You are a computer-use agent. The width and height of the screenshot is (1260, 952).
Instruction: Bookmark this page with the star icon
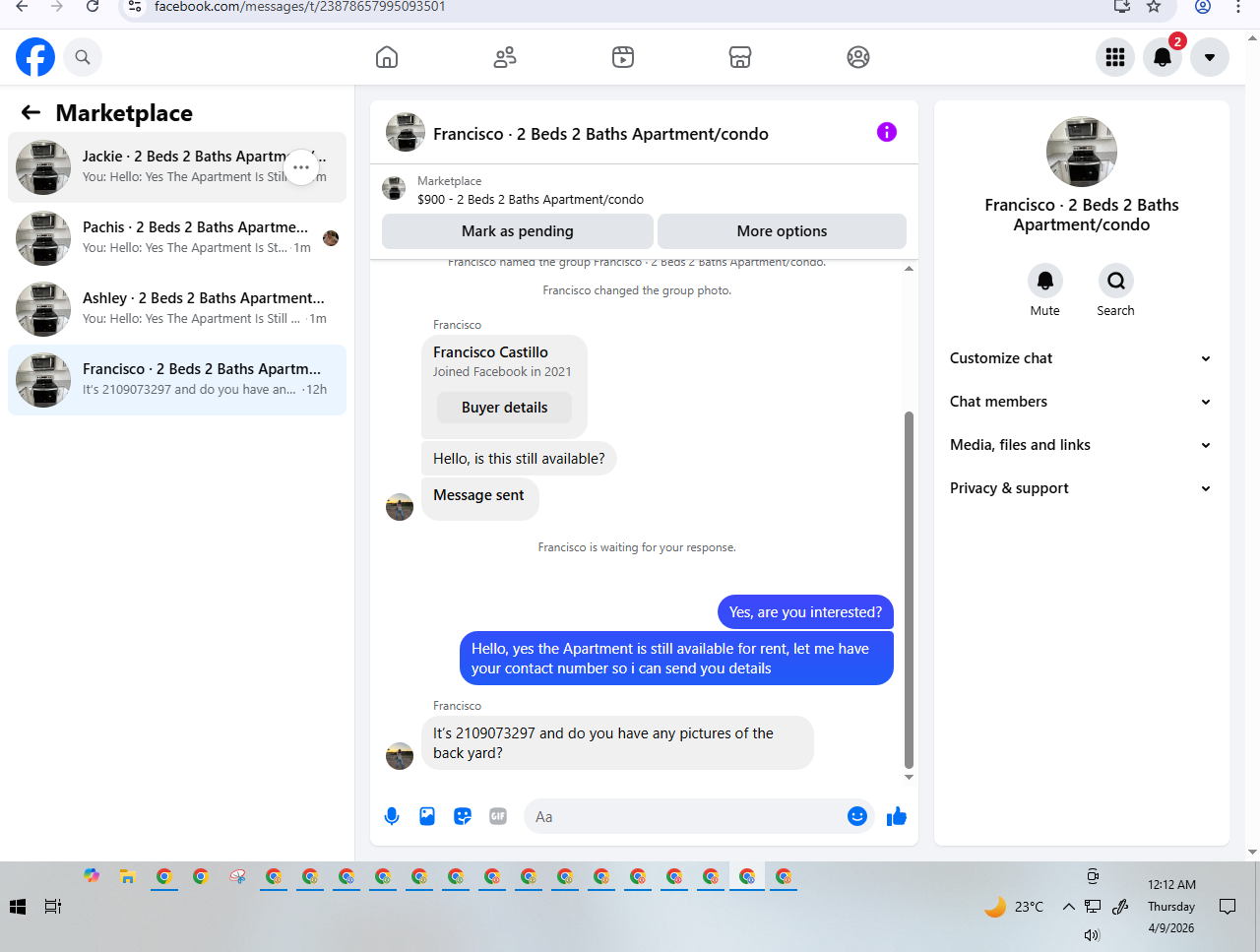(x=1154, y=7)
